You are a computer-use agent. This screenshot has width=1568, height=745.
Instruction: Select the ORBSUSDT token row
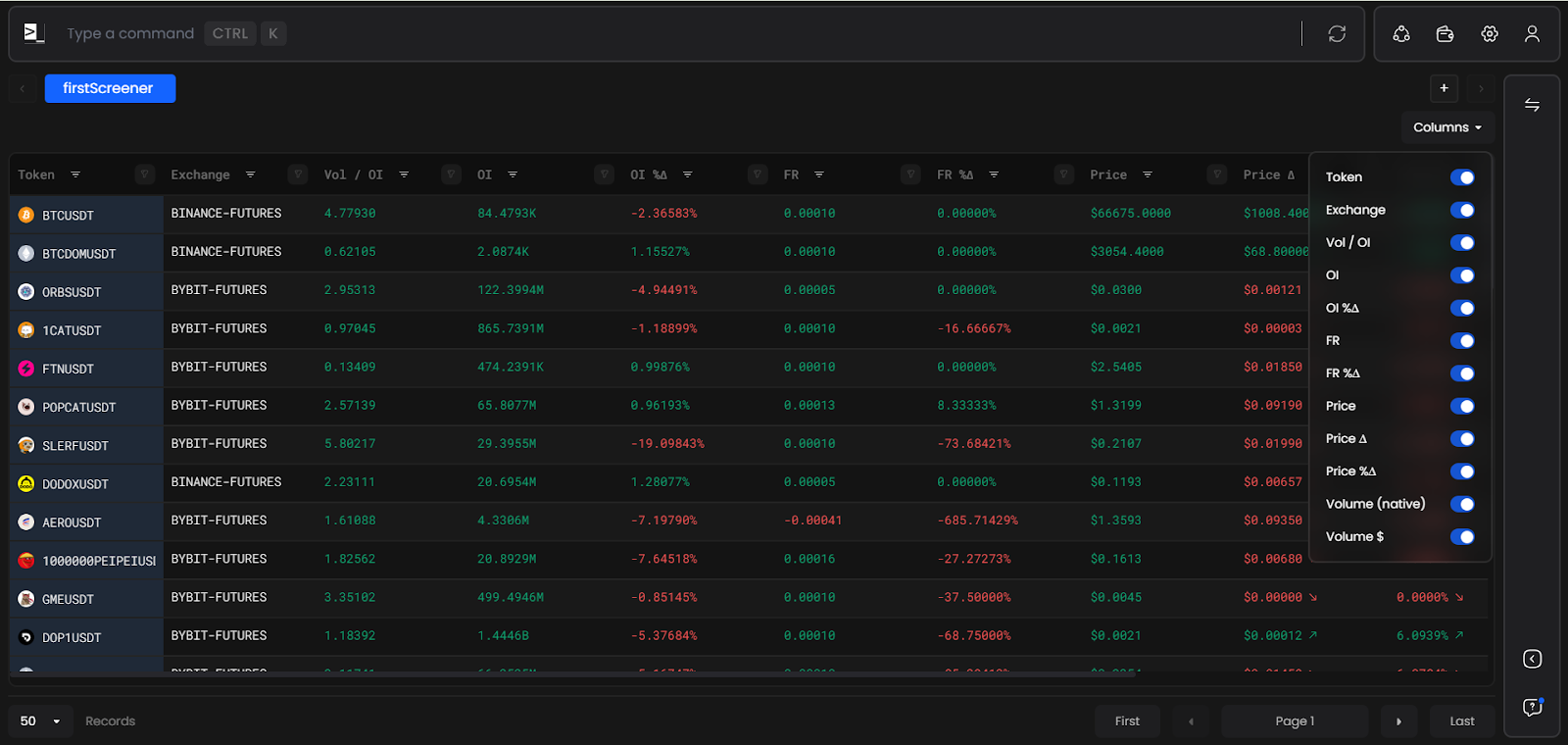pos(86,291)
